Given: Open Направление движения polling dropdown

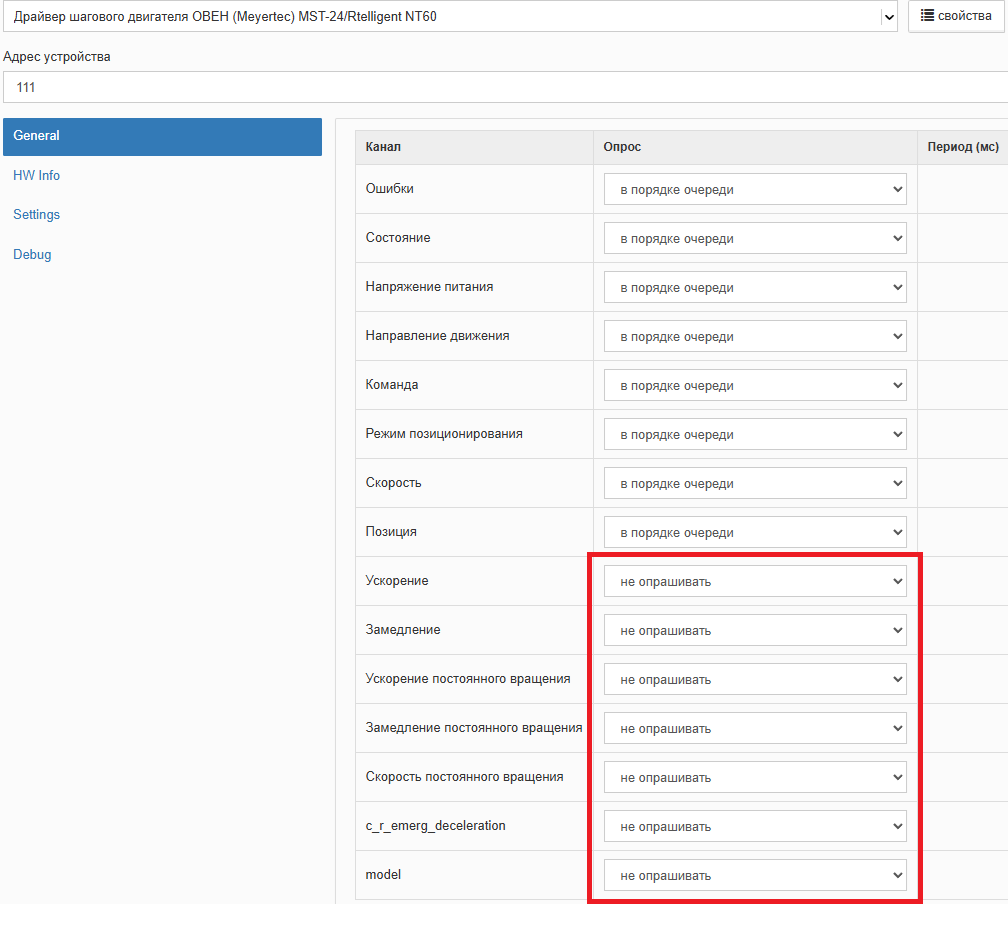Looking at the screenshot, I should point(755,336).
